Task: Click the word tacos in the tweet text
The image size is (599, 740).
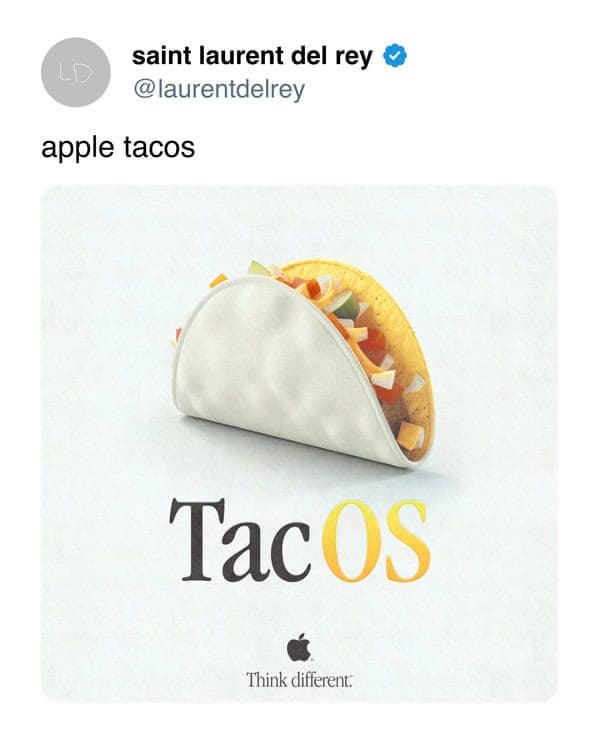Action: 159,147
